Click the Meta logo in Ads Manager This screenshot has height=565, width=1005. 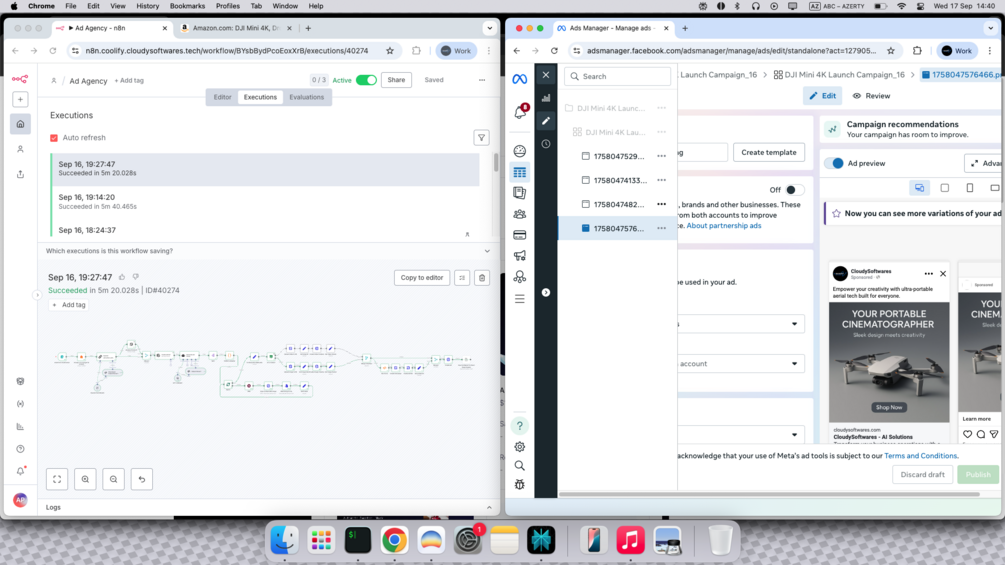tap(520, 79)
